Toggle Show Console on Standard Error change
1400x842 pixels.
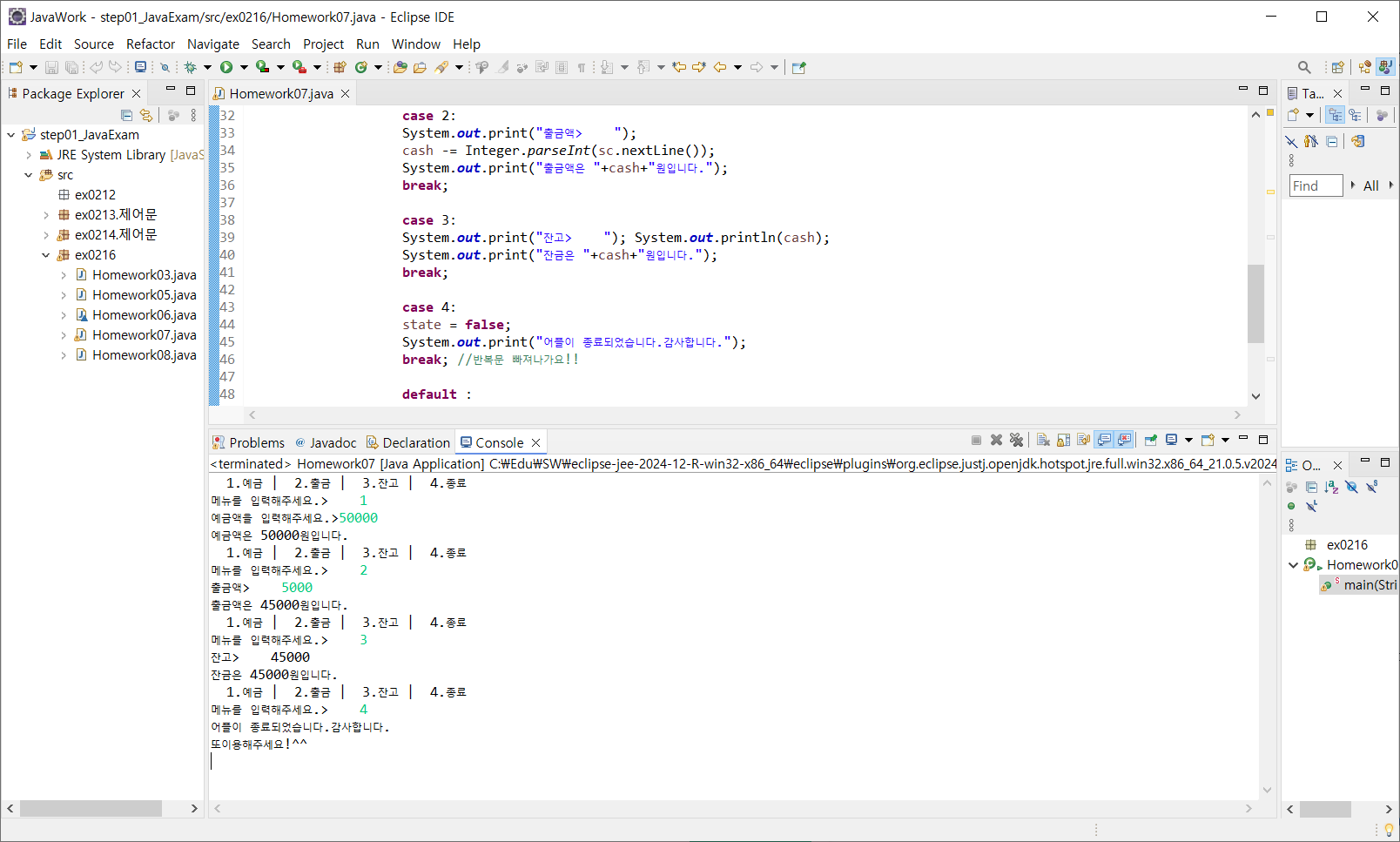coord(1124,441)
